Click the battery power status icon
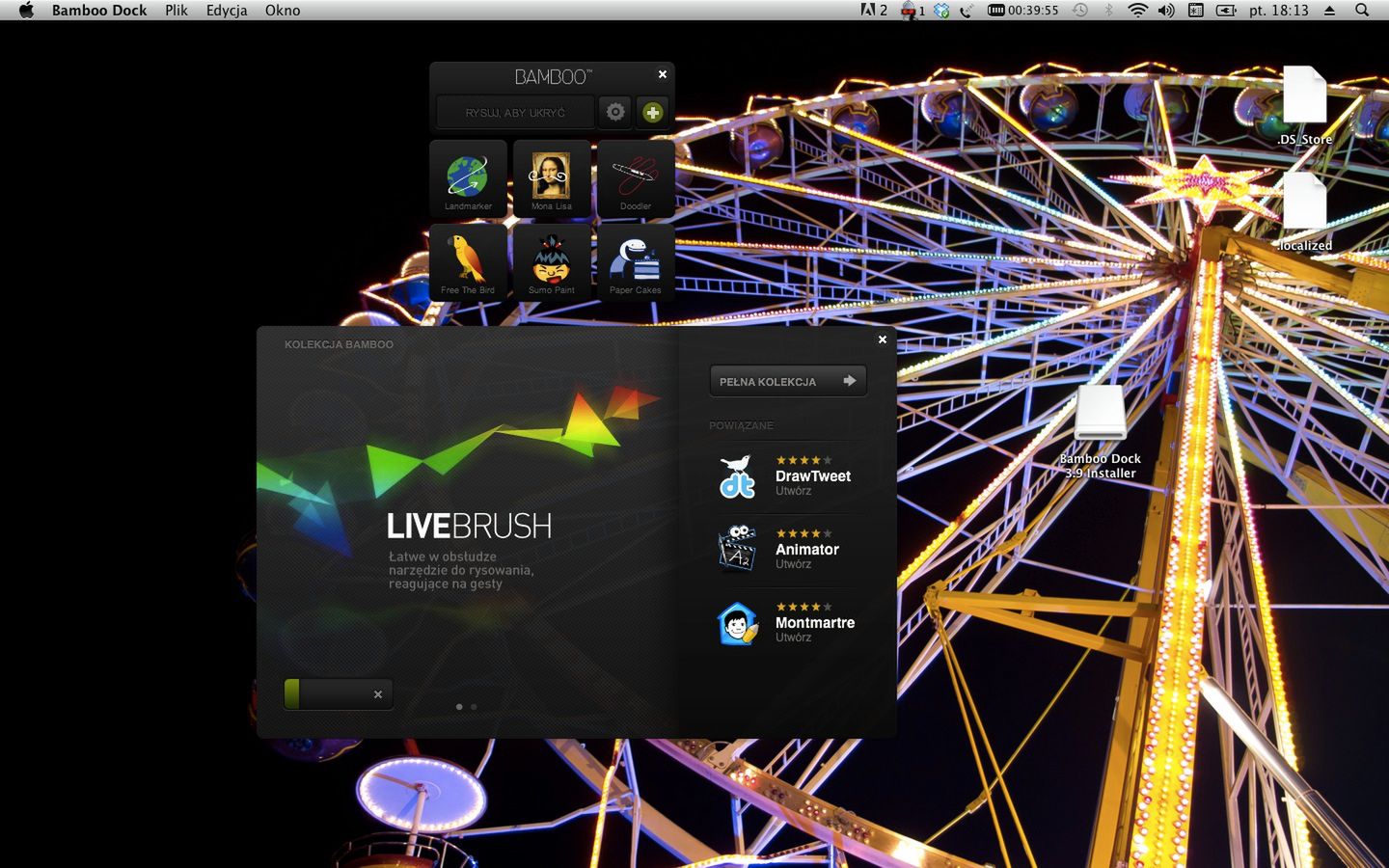 click(x=1226, y=11)
